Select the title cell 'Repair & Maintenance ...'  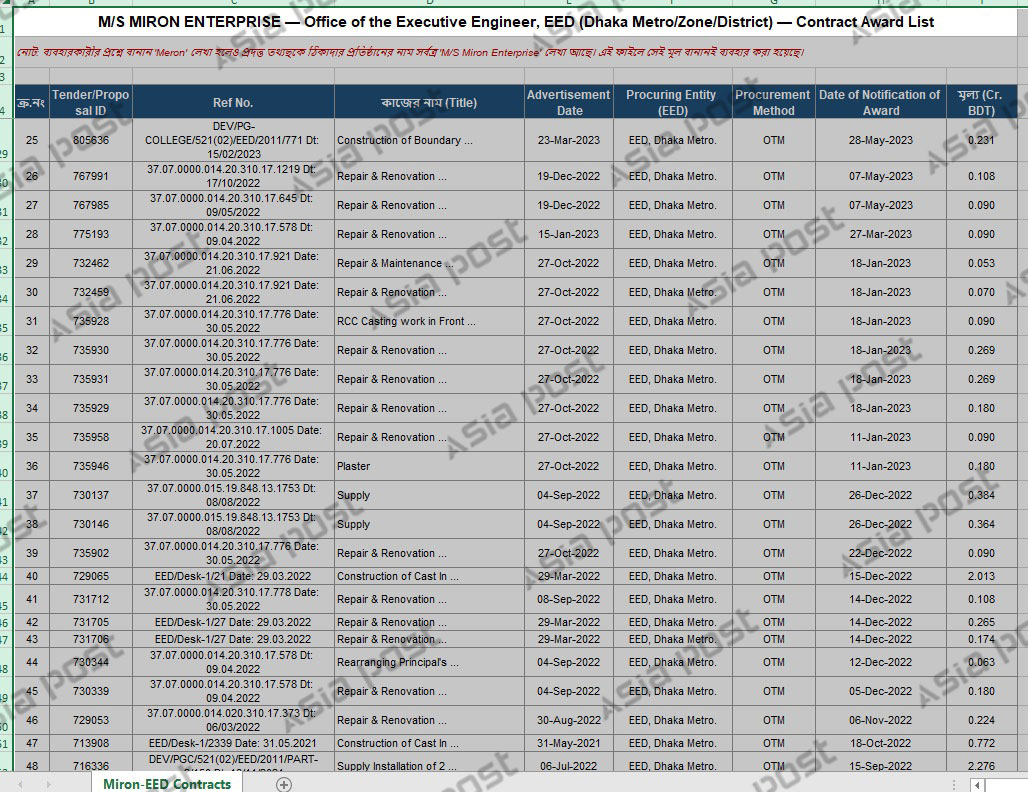[x=429, y=263]
